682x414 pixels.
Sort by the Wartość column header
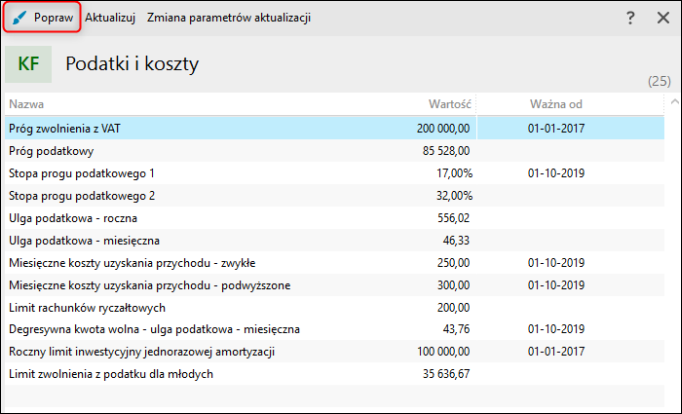[450, 104]
